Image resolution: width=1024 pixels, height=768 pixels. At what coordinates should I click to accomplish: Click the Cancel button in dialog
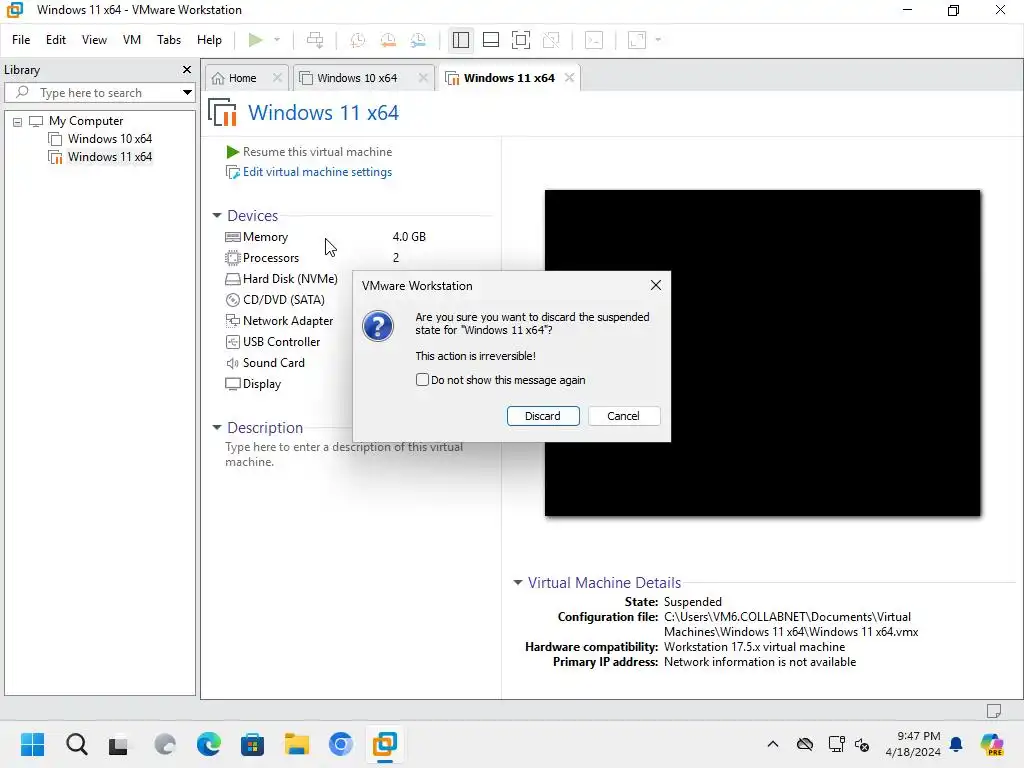click(x=624, y=416)
